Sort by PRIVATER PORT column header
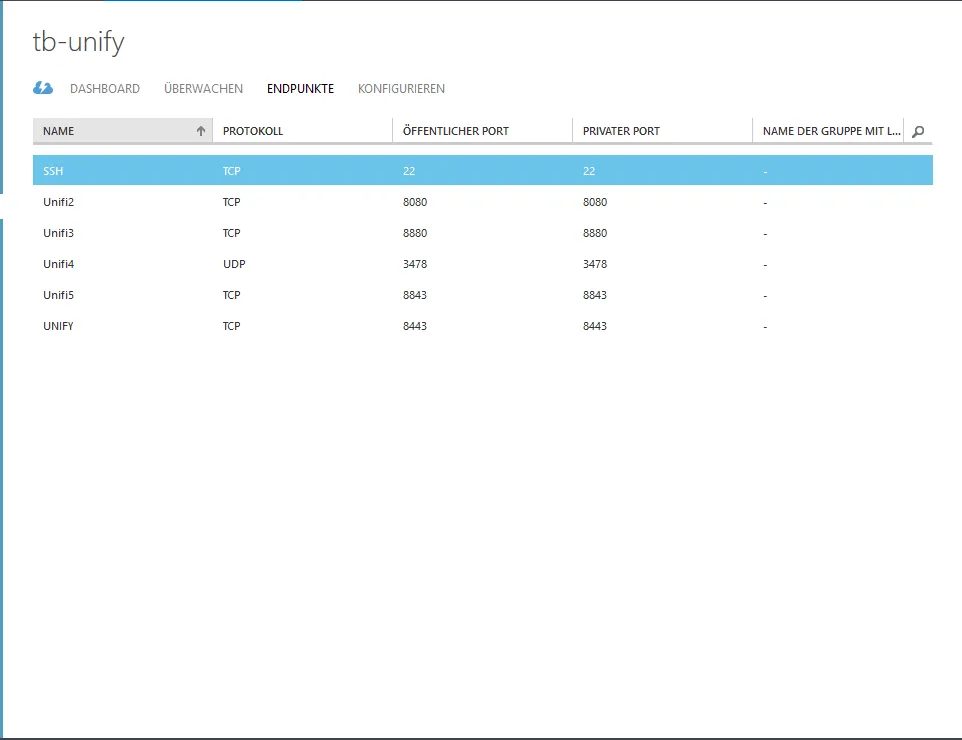Screen dimensions: 962x740 663,131
